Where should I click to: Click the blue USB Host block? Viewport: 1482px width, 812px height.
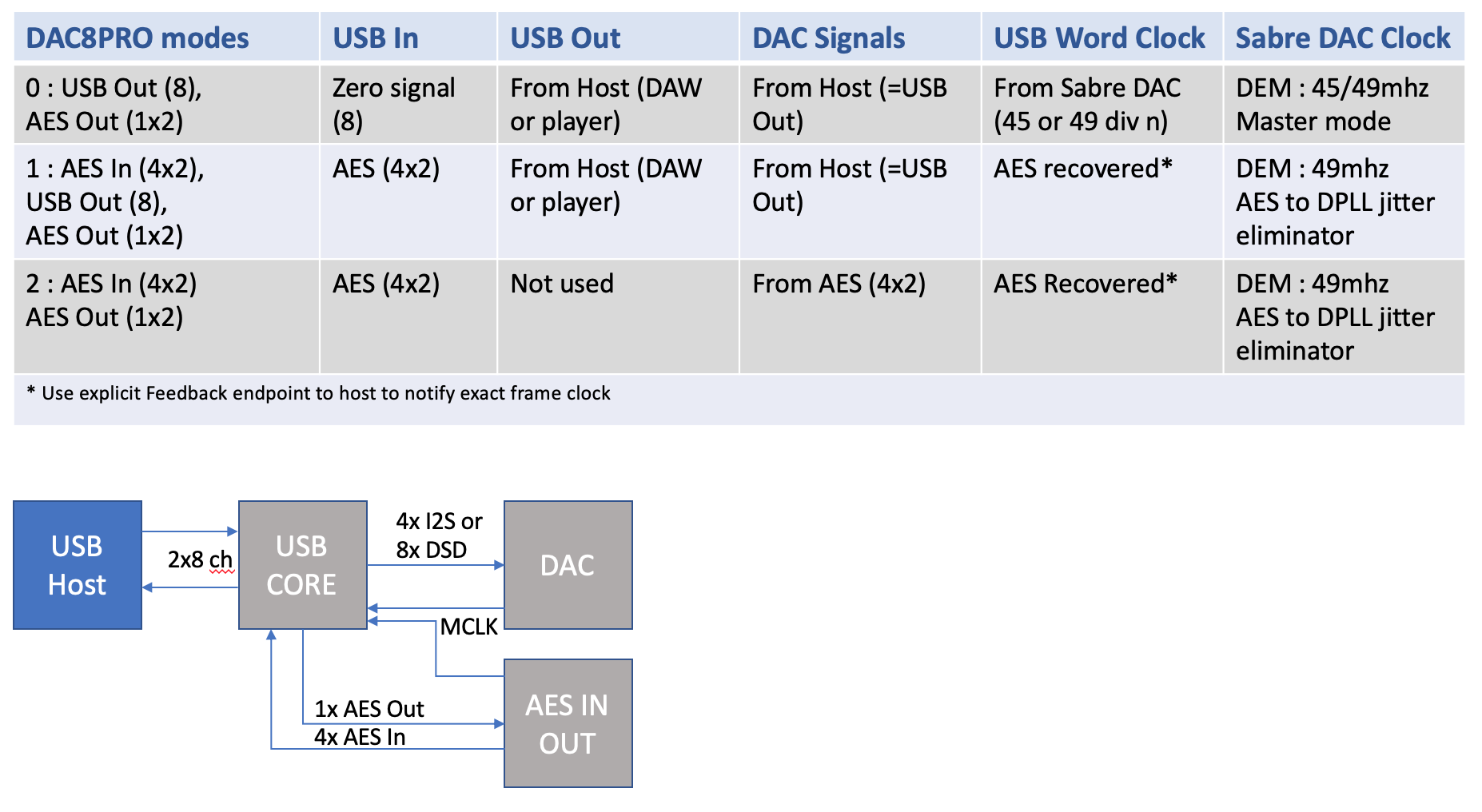point(78,565)
